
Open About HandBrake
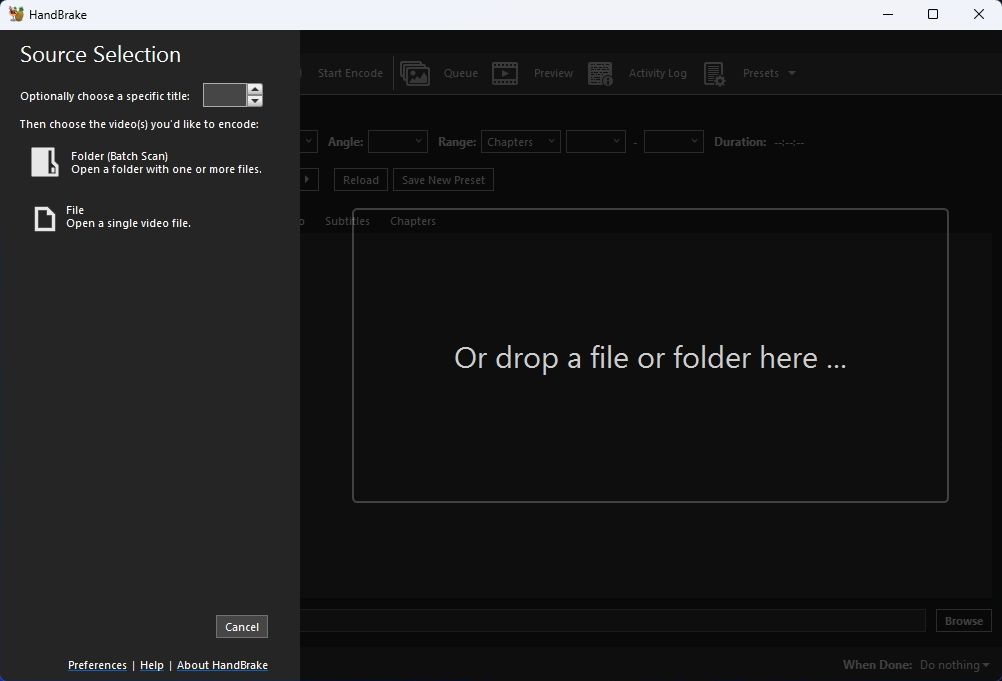click(x=222, y=664)
